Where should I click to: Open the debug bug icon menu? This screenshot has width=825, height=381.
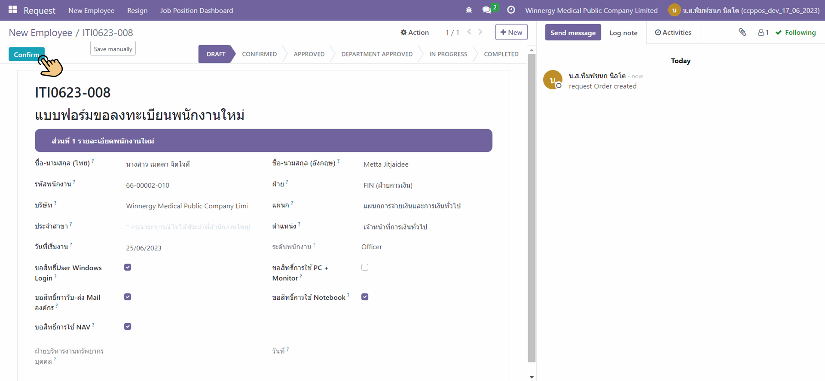[x=469, y=11]
